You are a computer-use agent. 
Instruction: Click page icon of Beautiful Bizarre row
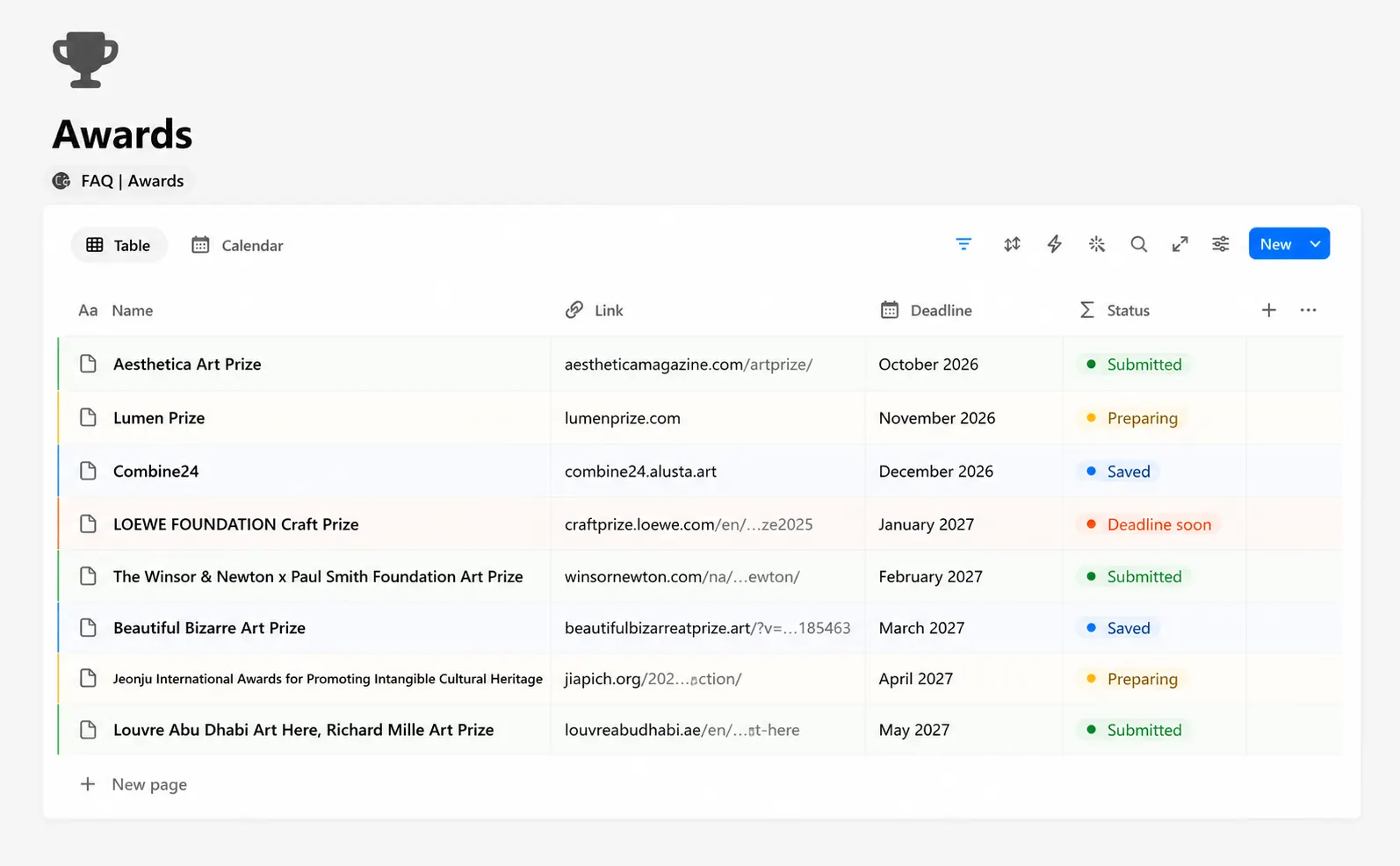88,627
